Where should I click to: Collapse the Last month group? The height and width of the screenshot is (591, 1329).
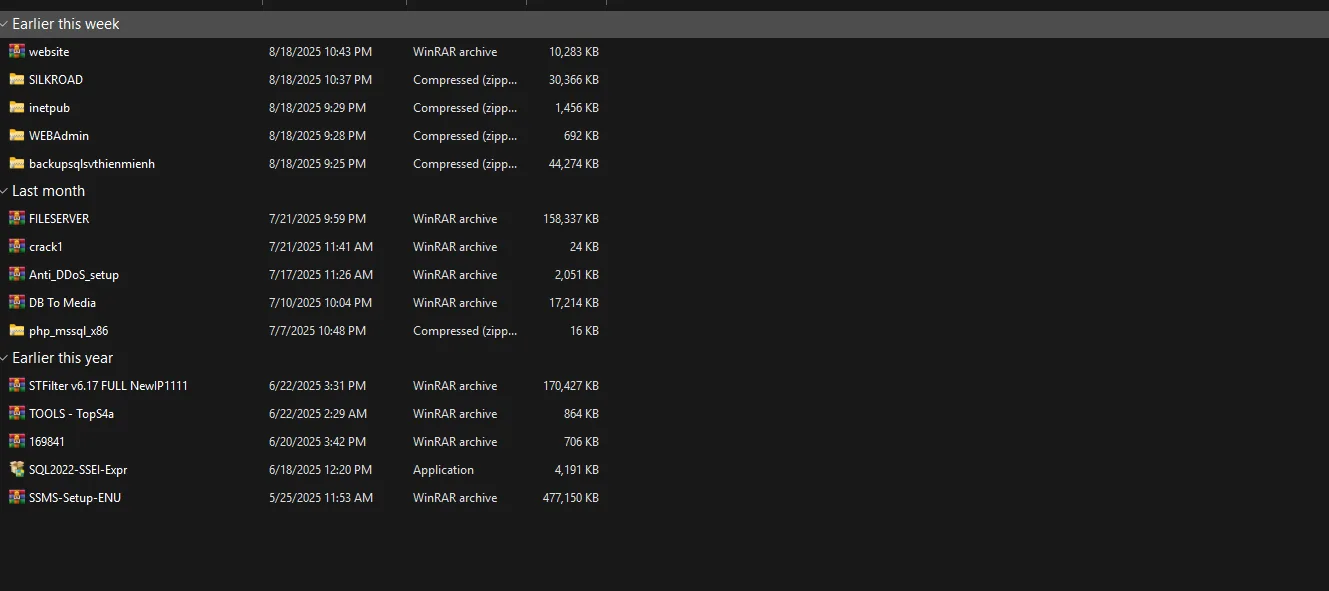pyautogui.click(x=5, y=190)
